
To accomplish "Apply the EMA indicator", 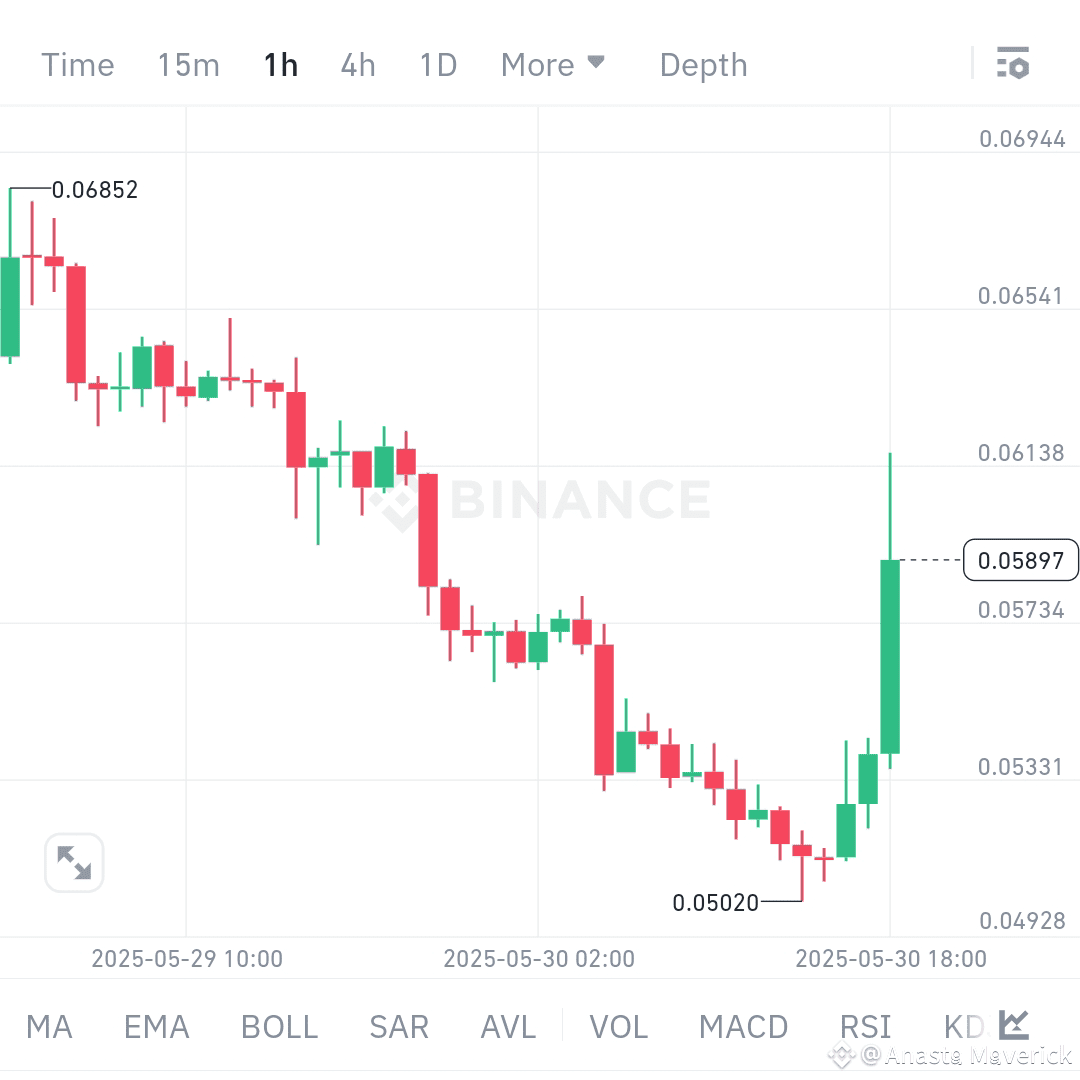I will click(x=156, y=1026).
